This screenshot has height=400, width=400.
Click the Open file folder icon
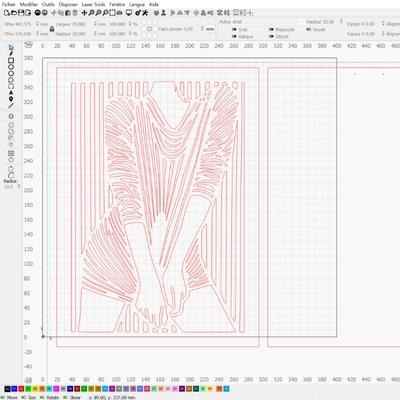[x=14, y=13]
